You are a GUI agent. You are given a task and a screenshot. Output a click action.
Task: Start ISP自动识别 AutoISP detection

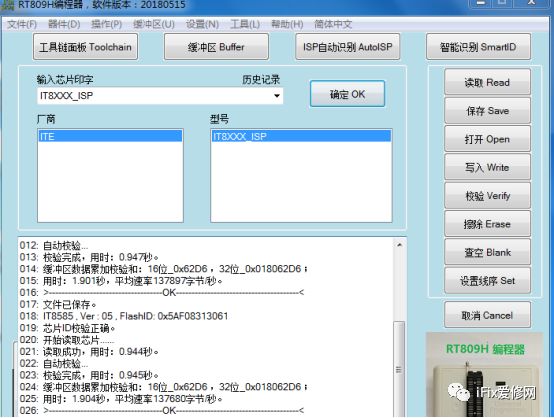348,47
